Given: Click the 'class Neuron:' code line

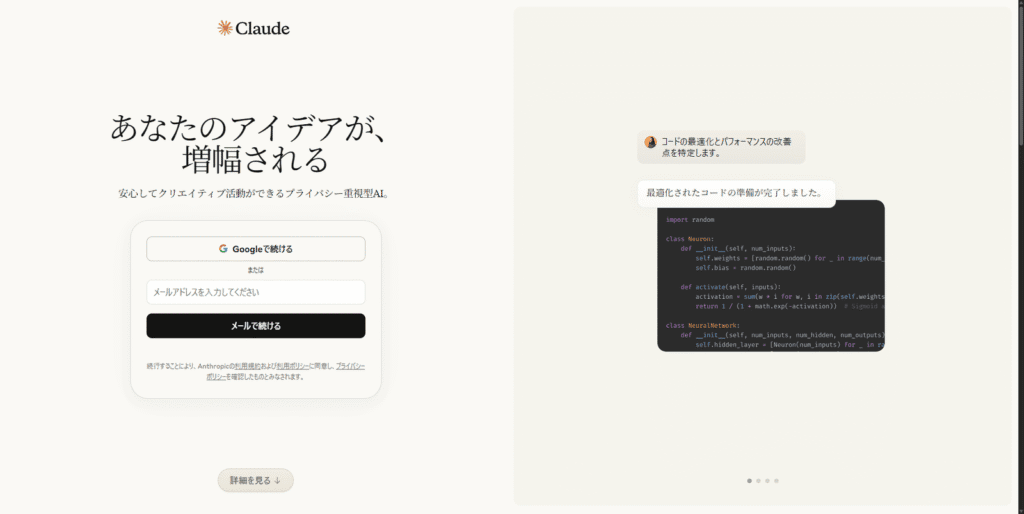Looking at the screenshot, I should pyautogui.click(x=690, y=239).
